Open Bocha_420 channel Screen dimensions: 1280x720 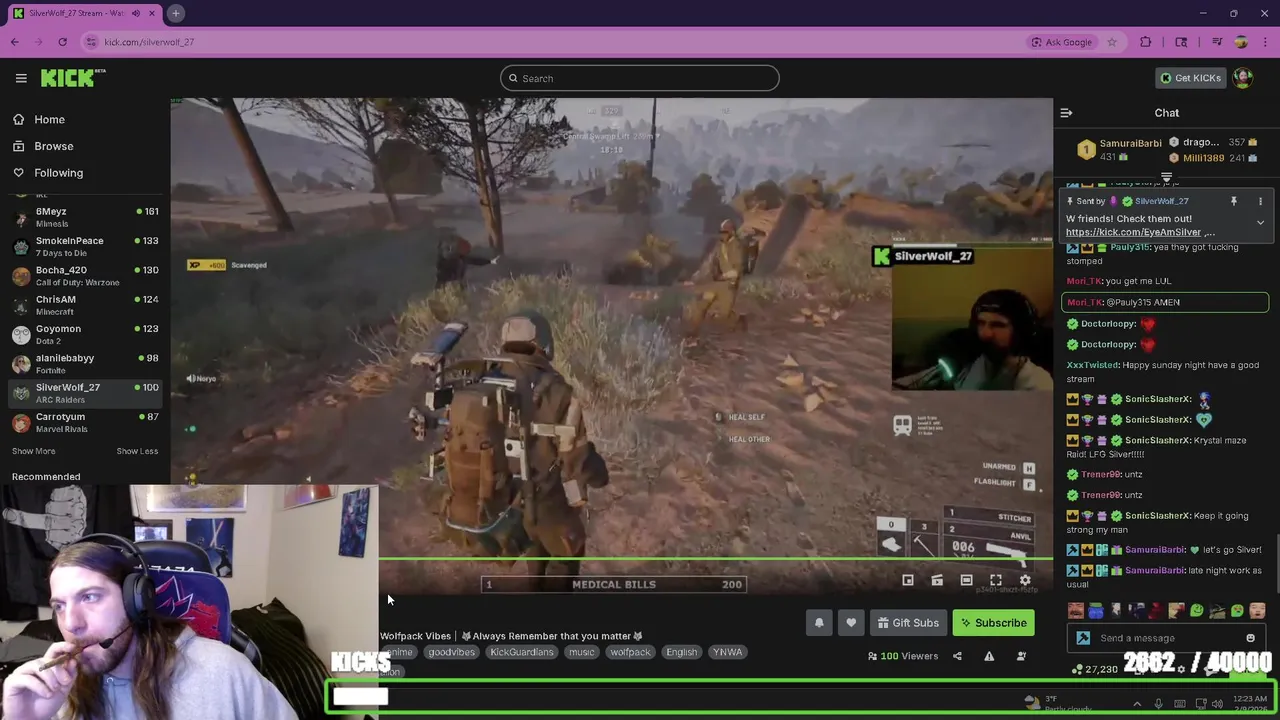click(85, 275)
